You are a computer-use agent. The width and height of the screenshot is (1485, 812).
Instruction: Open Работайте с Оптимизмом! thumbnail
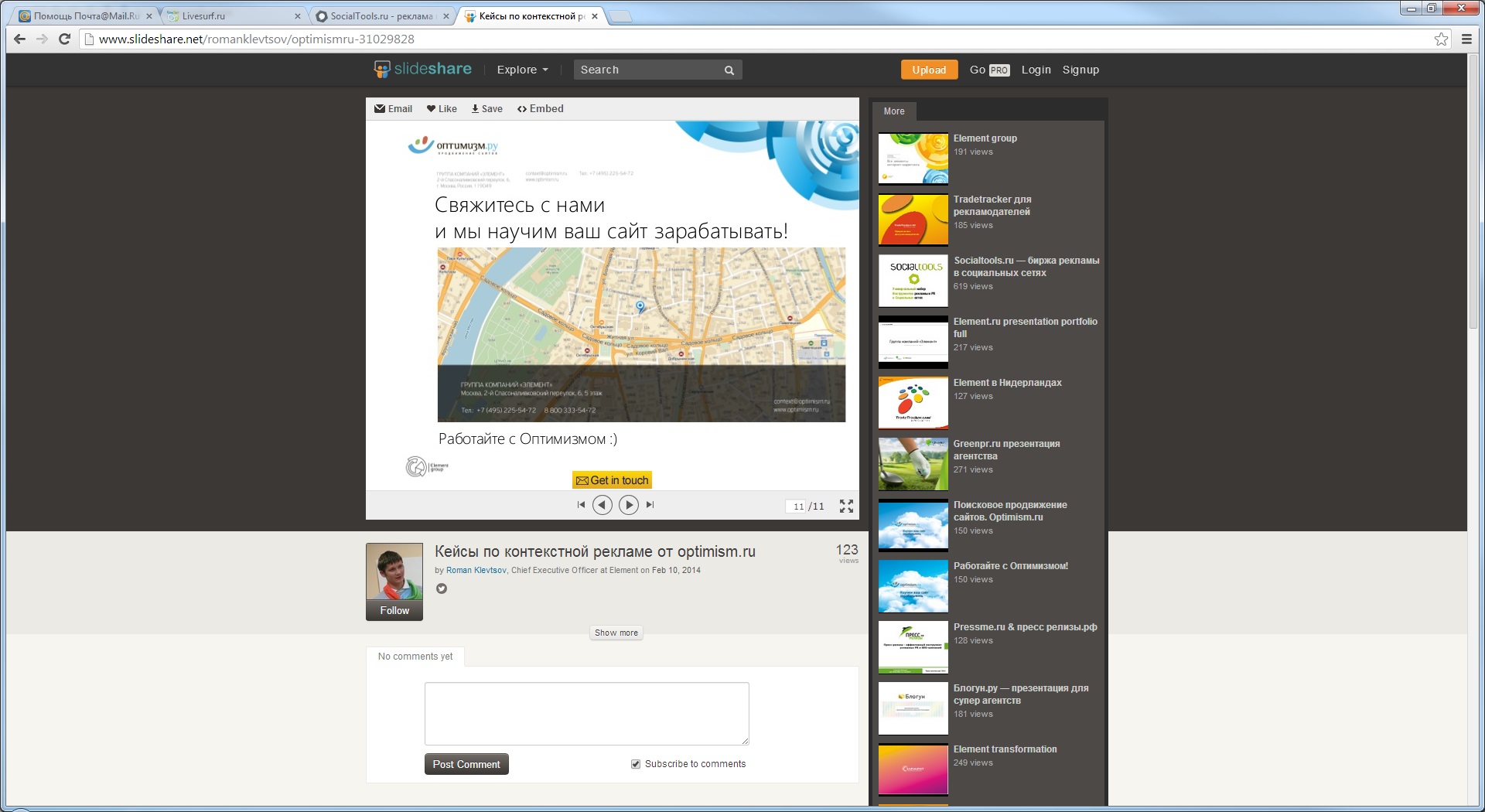click(913, 586)
